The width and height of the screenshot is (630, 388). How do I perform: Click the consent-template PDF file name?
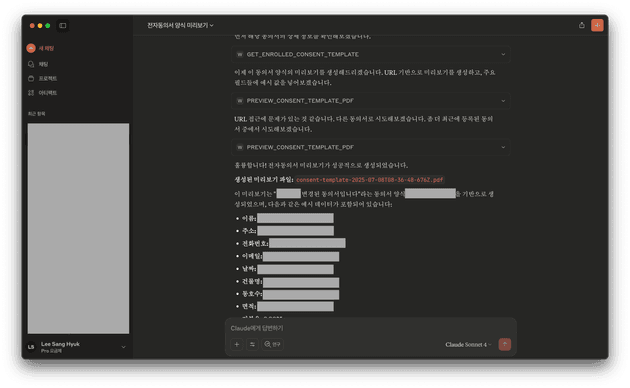click(370, 180)
